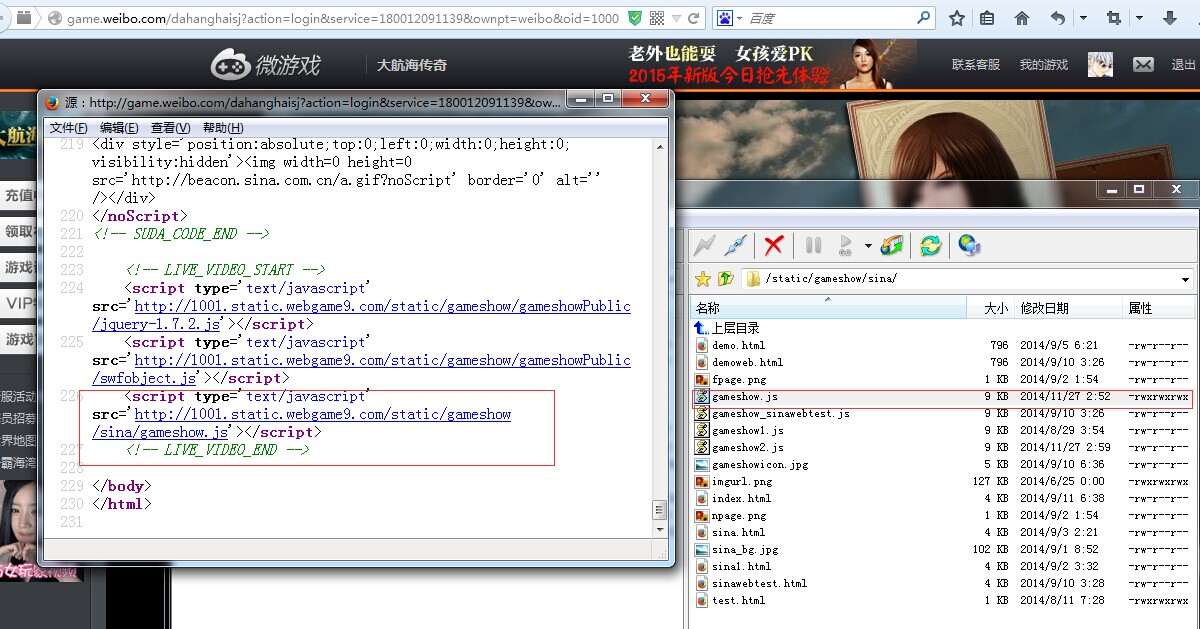Open the 帮助(H) menu in source window
1200x629 pixels.
coord(222,128)
